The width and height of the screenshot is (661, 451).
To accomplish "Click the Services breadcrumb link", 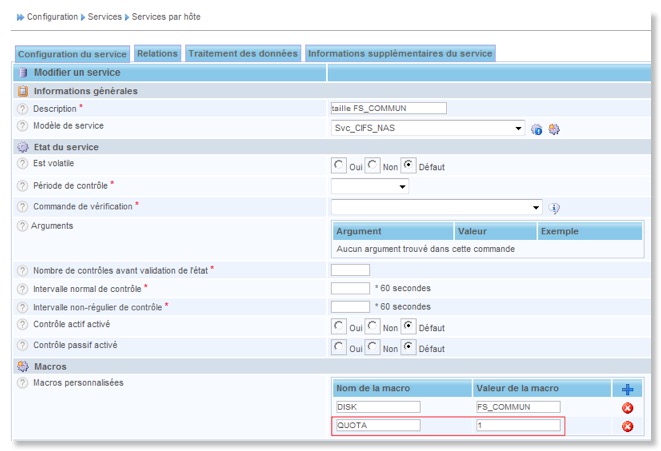I will (106, 17).
